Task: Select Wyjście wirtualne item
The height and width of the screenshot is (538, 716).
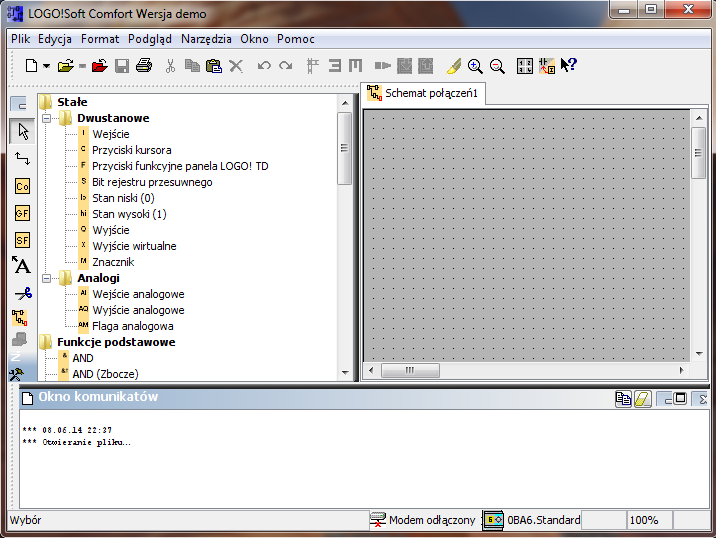Action: 134,246
